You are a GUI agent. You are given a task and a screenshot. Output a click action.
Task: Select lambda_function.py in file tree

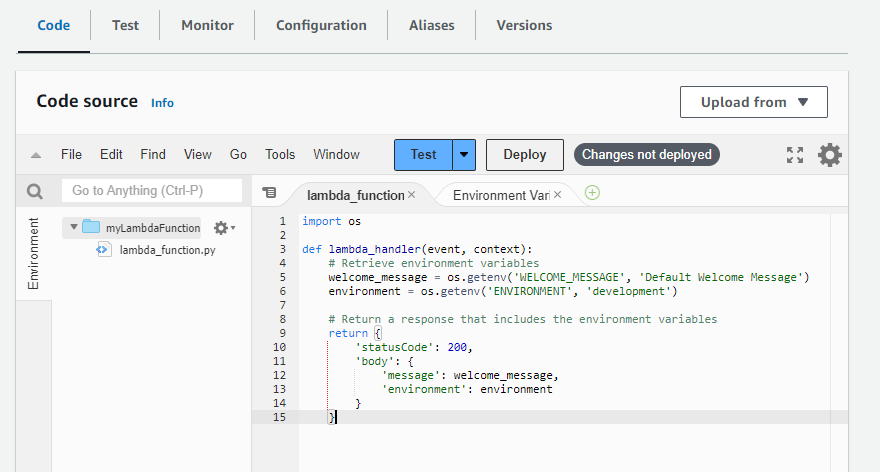click(x=167, y=250)
